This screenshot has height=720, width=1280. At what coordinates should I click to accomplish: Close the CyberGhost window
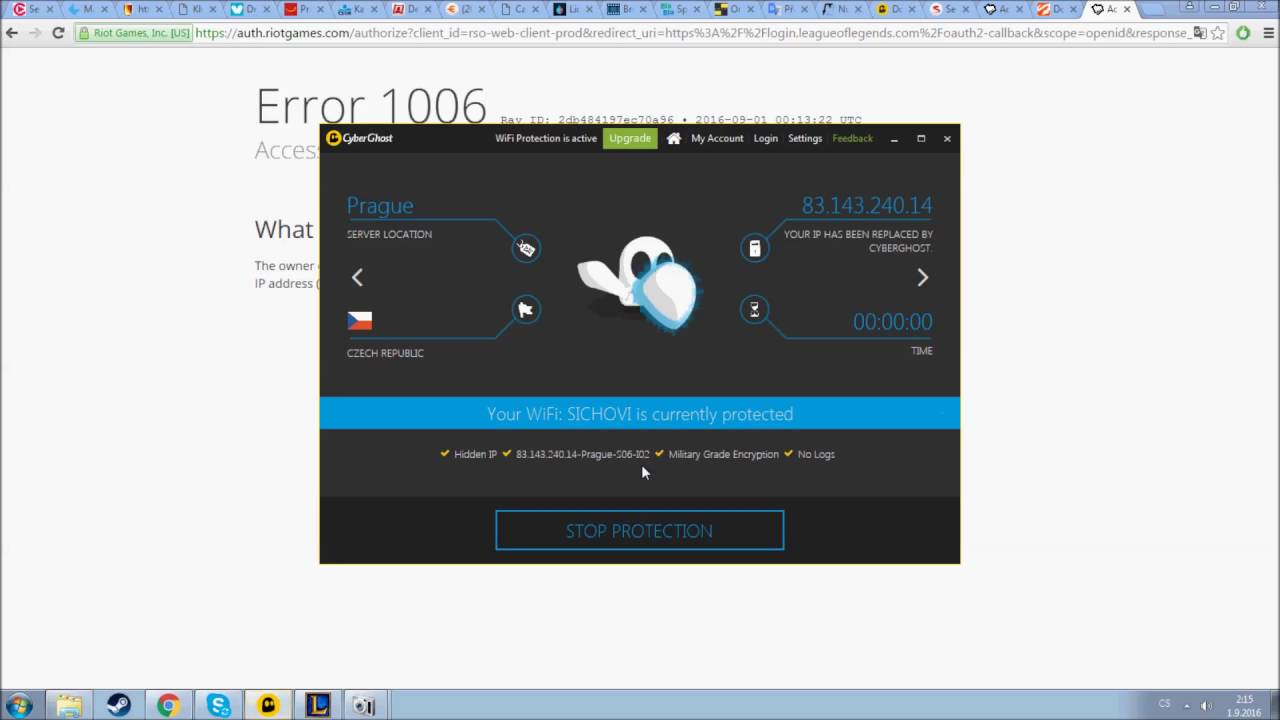point(947,138)
